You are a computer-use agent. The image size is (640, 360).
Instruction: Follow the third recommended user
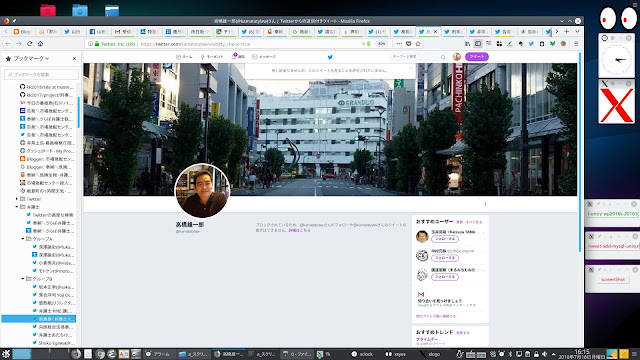(x=445, y=277)
